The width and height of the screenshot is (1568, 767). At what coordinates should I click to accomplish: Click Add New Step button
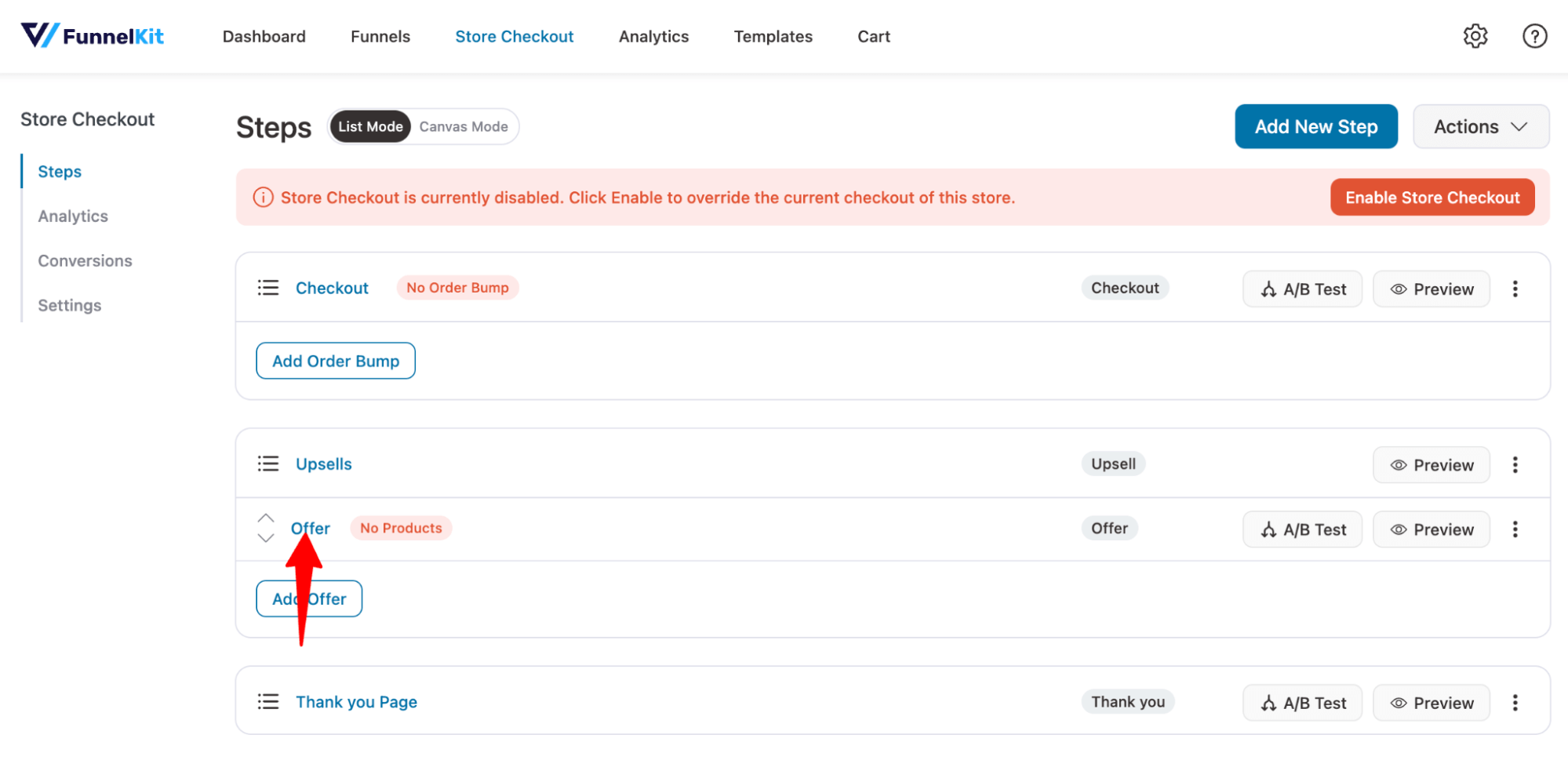point(1316,126)
